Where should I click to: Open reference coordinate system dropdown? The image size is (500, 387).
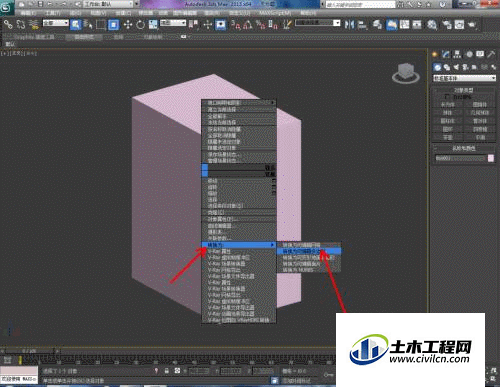point(173,23)
